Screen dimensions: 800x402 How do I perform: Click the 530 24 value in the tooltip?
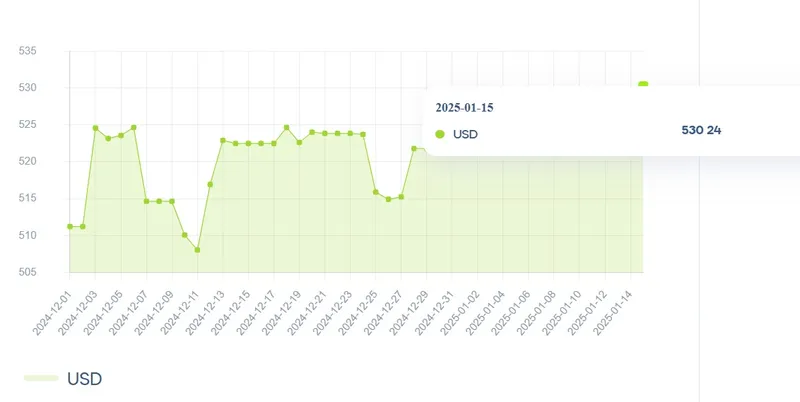[x=701, y=130]
